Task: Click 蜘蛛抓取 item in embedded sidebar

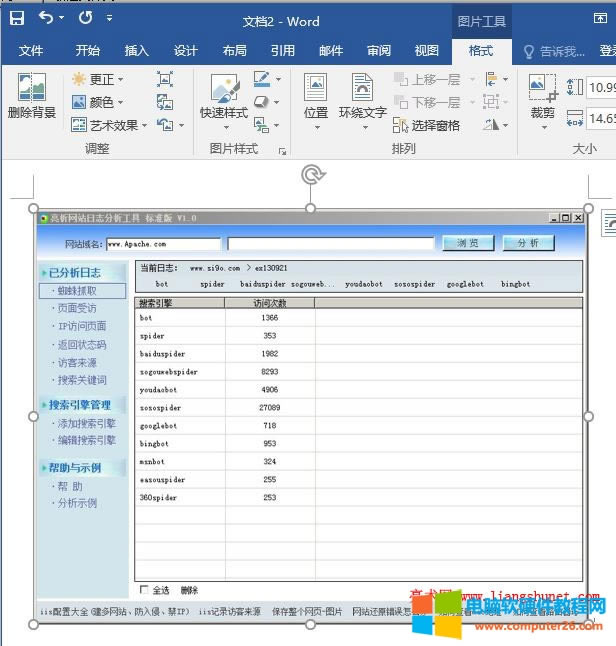Action: [82, 291]
